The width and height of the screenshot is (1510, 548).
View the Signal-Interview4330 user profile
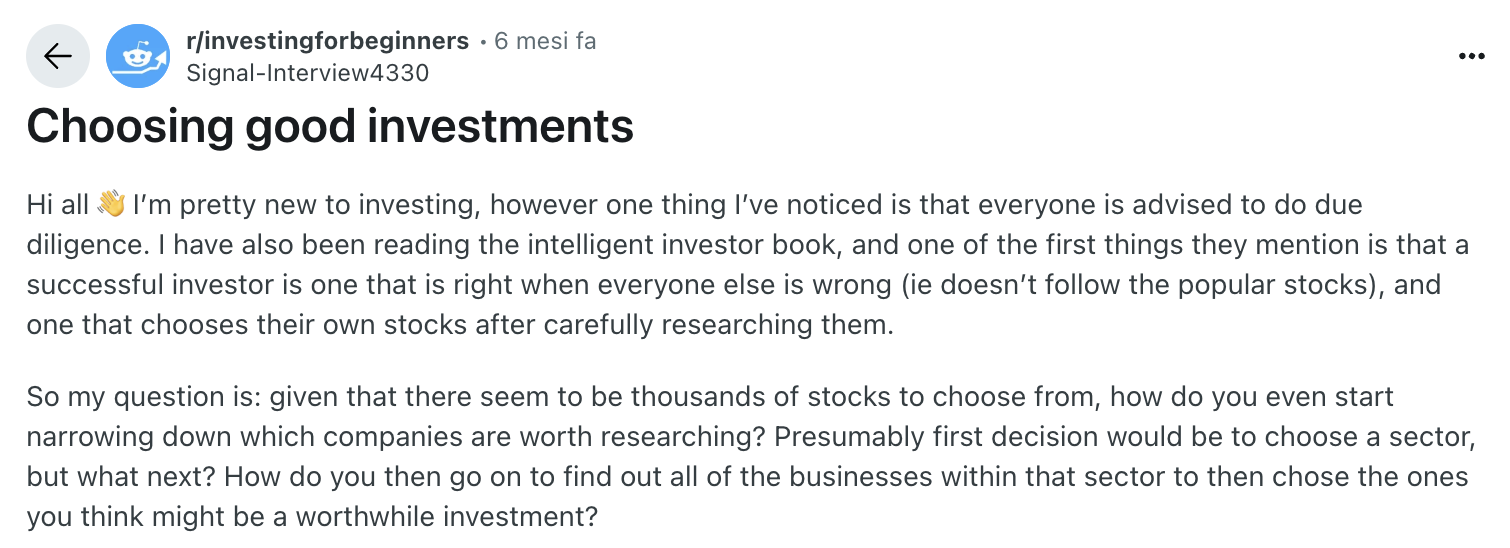click(x=307, y=72)
